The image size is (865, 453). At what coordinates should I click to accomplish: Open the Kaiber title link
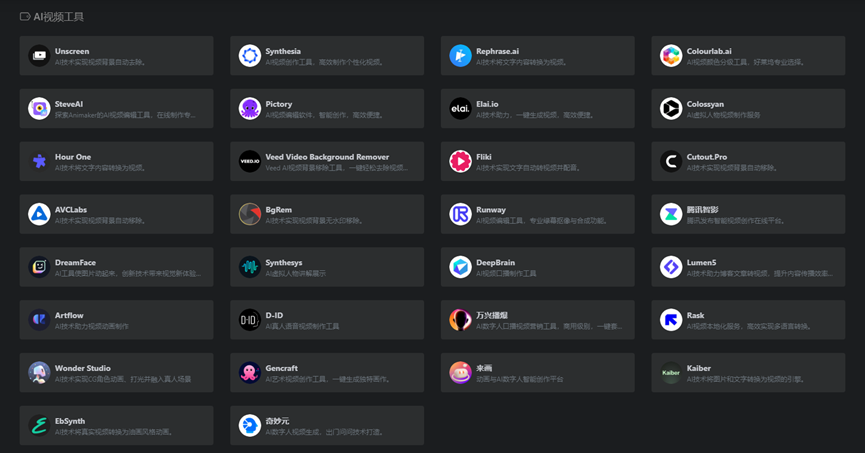[698, 368]
